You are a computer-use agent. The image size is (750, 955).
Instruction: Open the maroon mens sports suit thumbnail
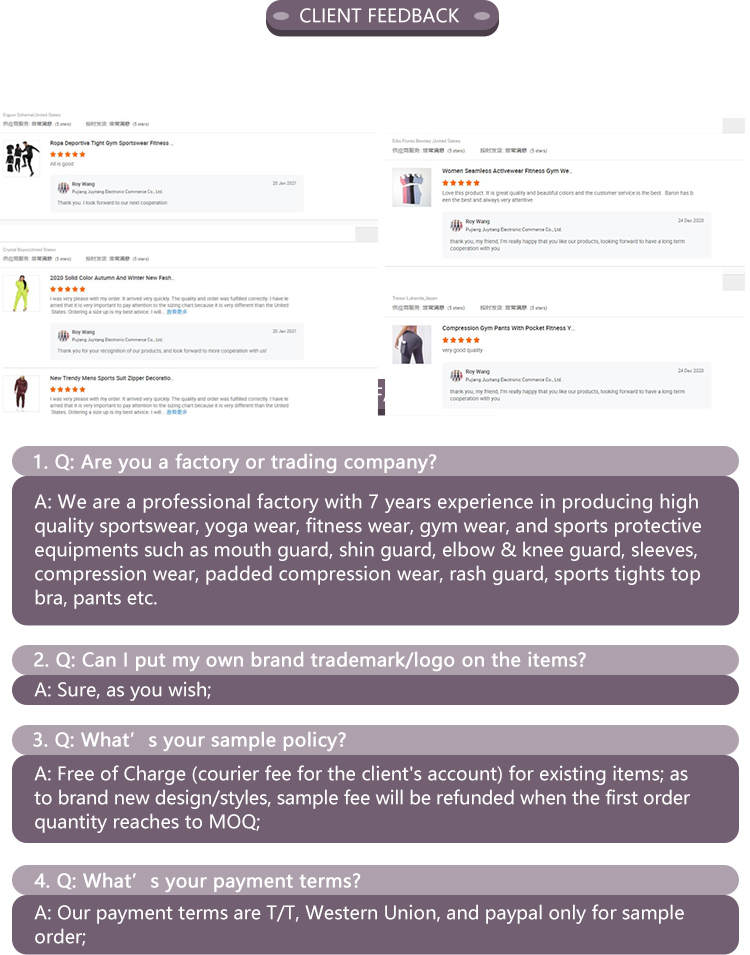coord(21,393)
